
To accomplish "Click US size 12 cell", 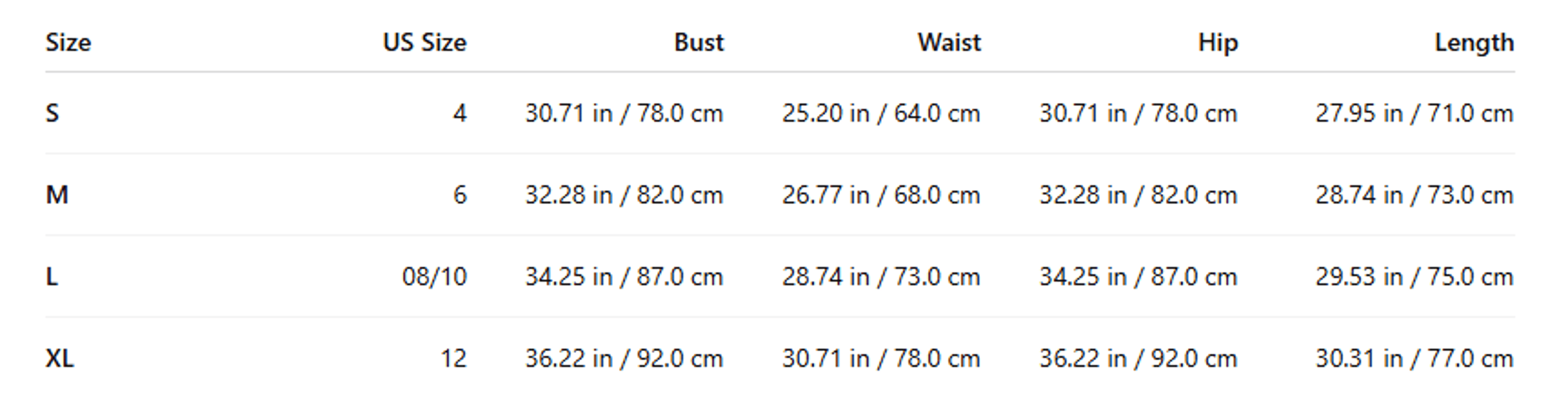I will click(454, 358).
